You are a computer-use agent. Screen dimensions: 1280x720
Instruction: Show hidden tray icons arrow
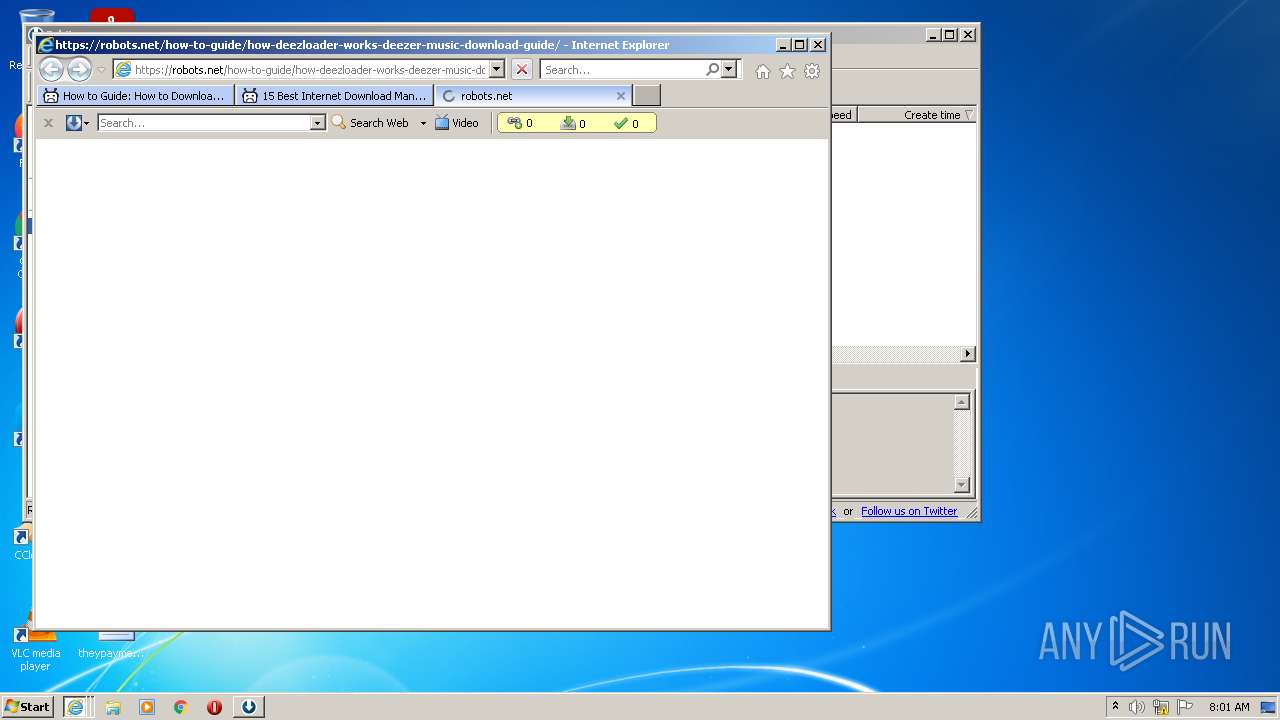point(1115,706)
